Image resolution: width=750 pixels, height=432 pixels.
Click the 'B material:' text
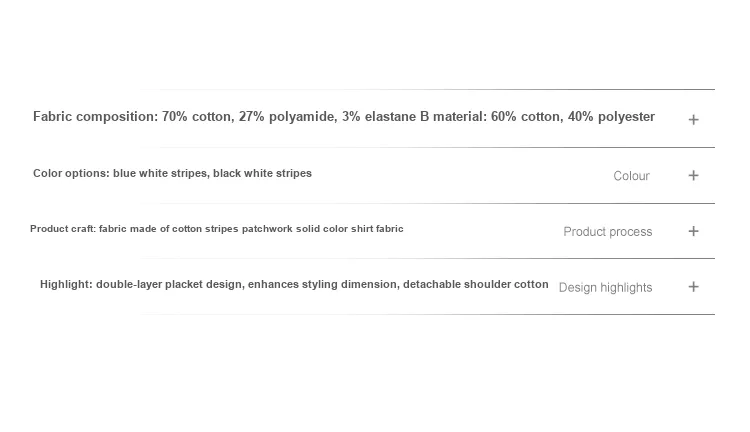point(452,117)
